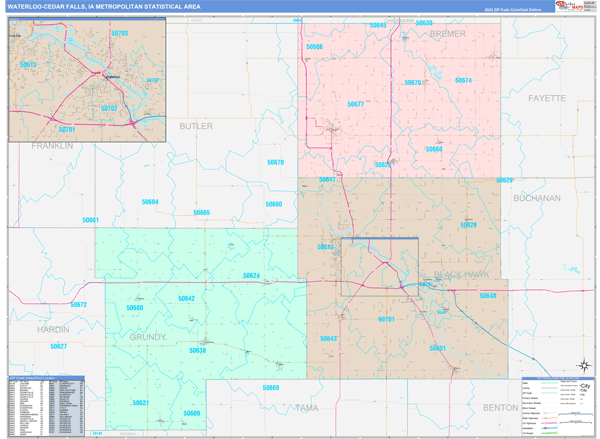The width and height of the screenshot is (600, 439).
Task: Click ZIP label 50676
Action: [x=413, y=83]
